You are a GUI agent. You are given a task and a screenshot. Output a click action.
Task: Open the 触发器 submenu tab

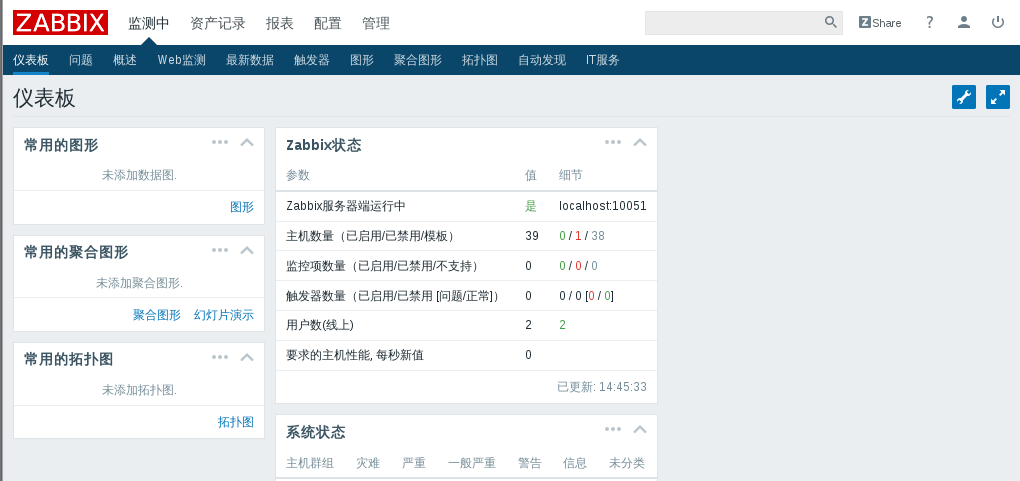[312, 60]
